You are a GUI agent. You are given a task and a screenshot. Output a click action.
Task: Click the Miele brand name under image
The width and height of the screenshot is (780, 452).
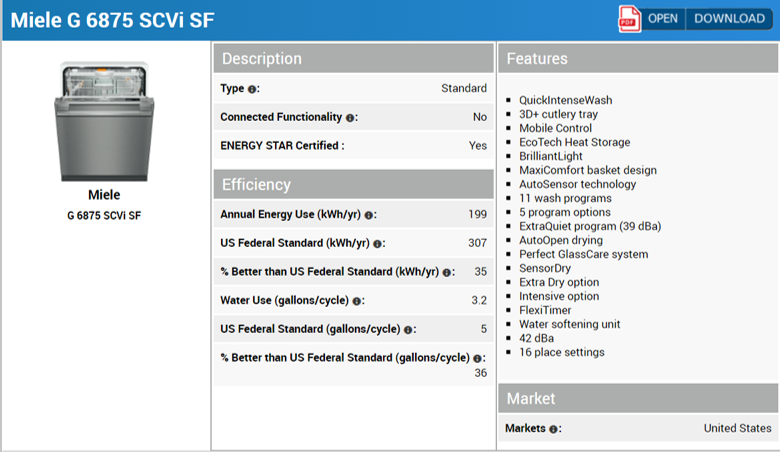[104, 194]
